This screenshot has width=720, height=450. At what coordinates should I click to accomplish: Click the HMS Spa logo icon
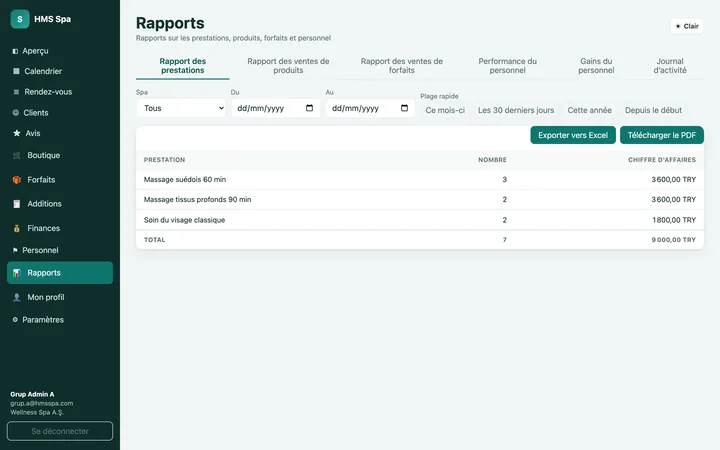[20, 19]
